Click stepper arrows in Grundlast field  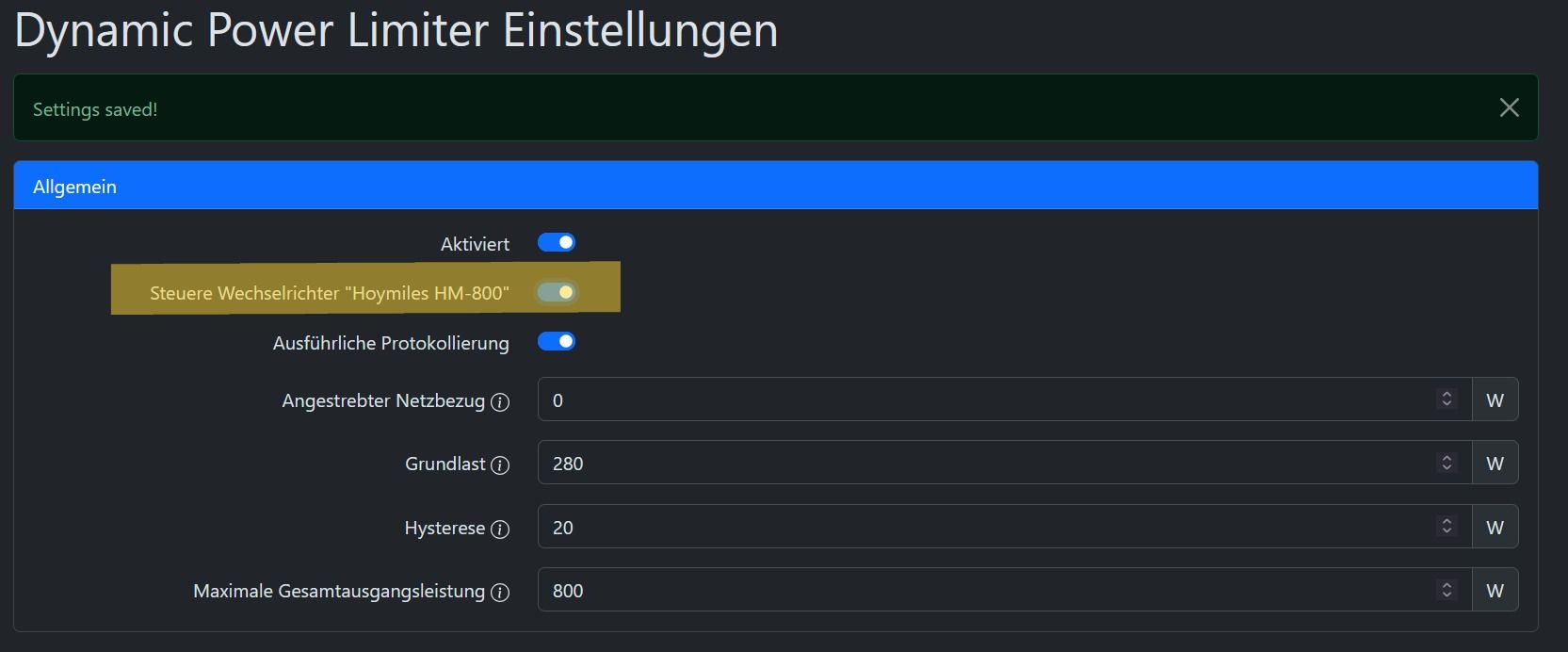1447,463
